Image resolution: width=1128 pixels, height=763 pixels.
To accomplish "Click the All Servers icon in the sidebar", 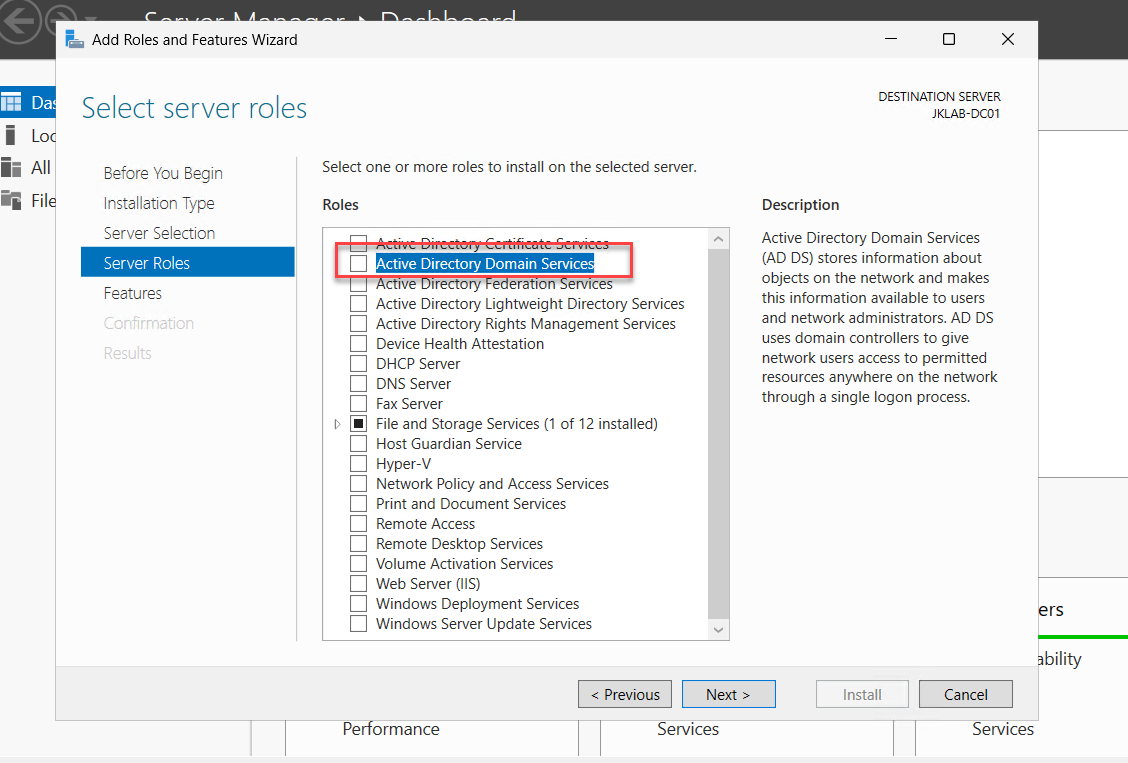I will [11, 168].
